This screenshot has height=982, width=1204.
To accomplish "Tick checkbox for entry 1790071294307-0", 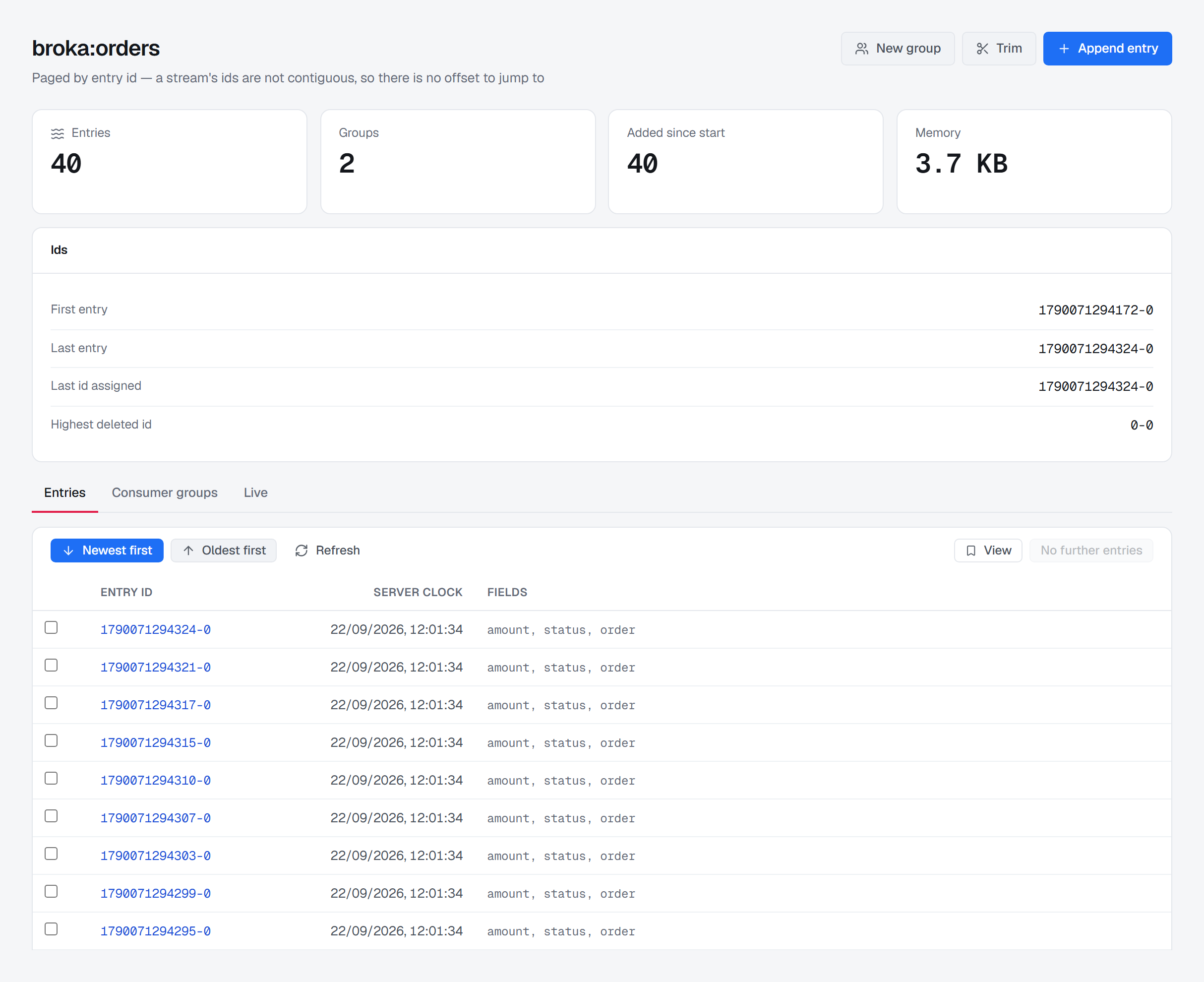I will click(x=51, y=816).
